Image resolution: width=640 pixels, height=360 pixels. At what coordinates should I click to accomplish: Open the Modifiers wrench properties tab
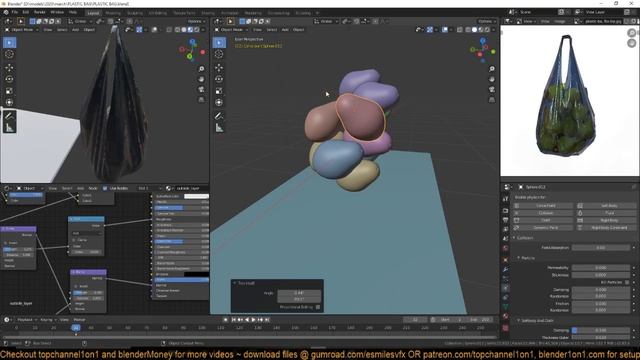506,269
